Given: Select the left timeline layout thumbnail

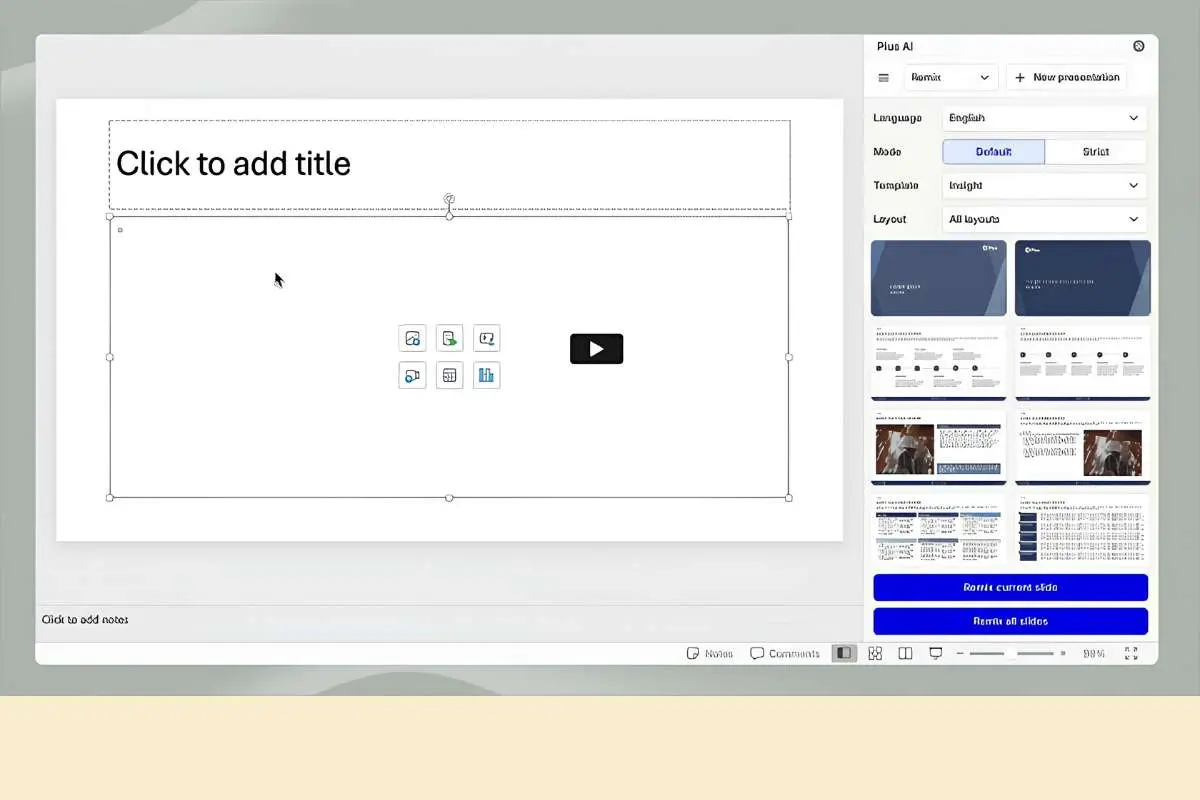Looking at the screenshot, I should (x=938, y=362).
